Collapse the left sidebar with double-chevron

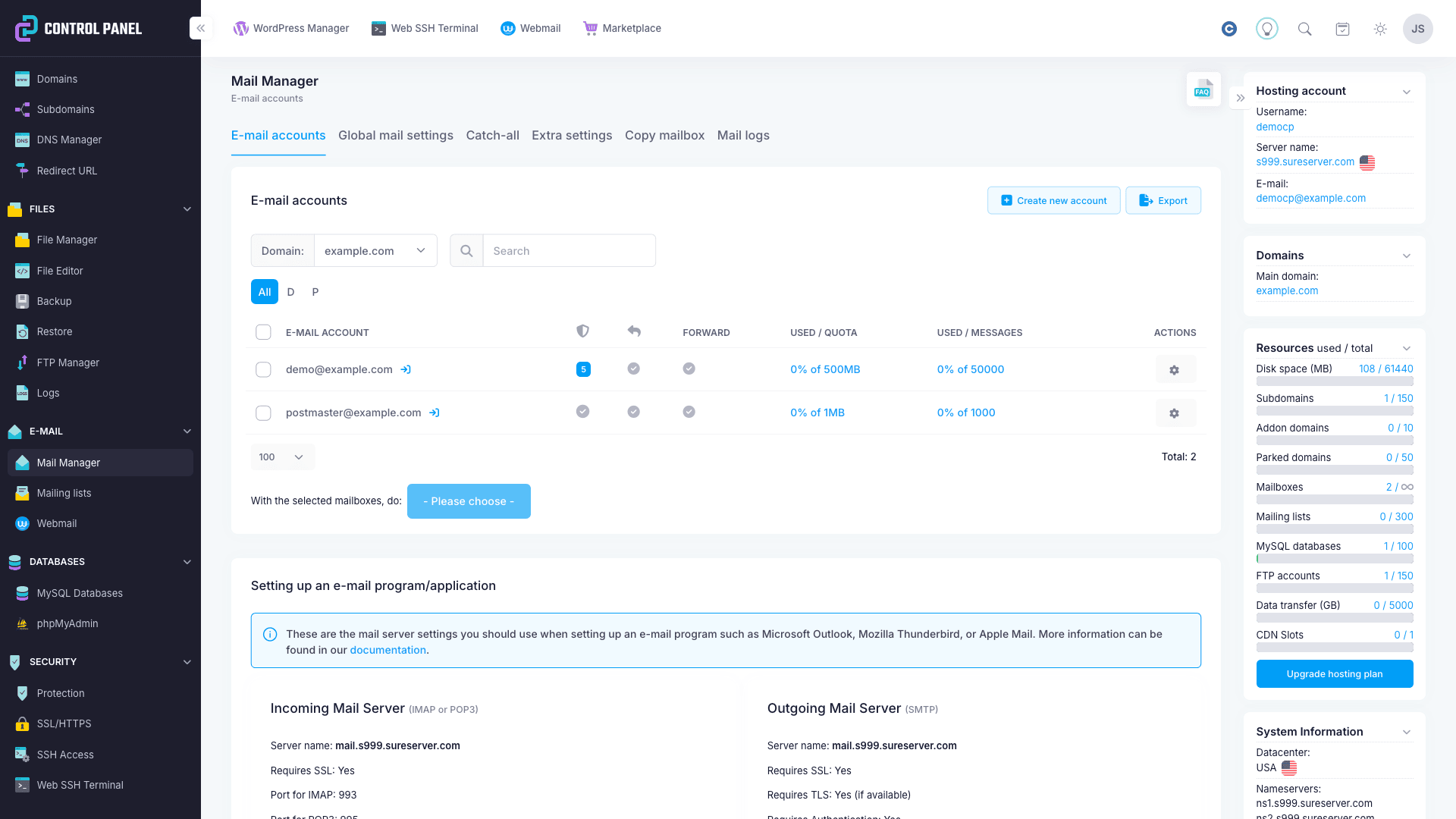pyautogui.click(x=201, y=28)
